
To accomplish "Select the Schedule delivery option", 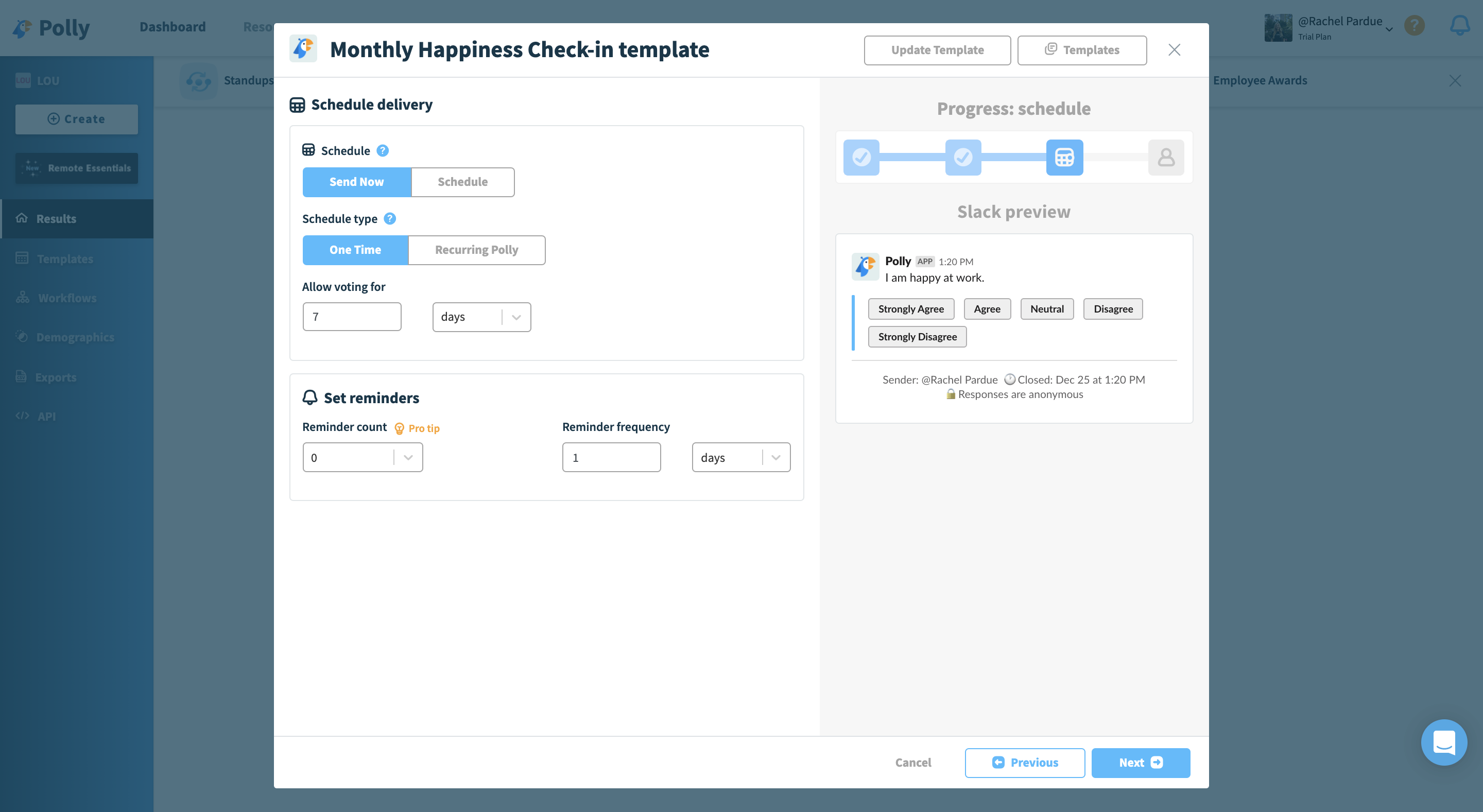I will [462, 182].
